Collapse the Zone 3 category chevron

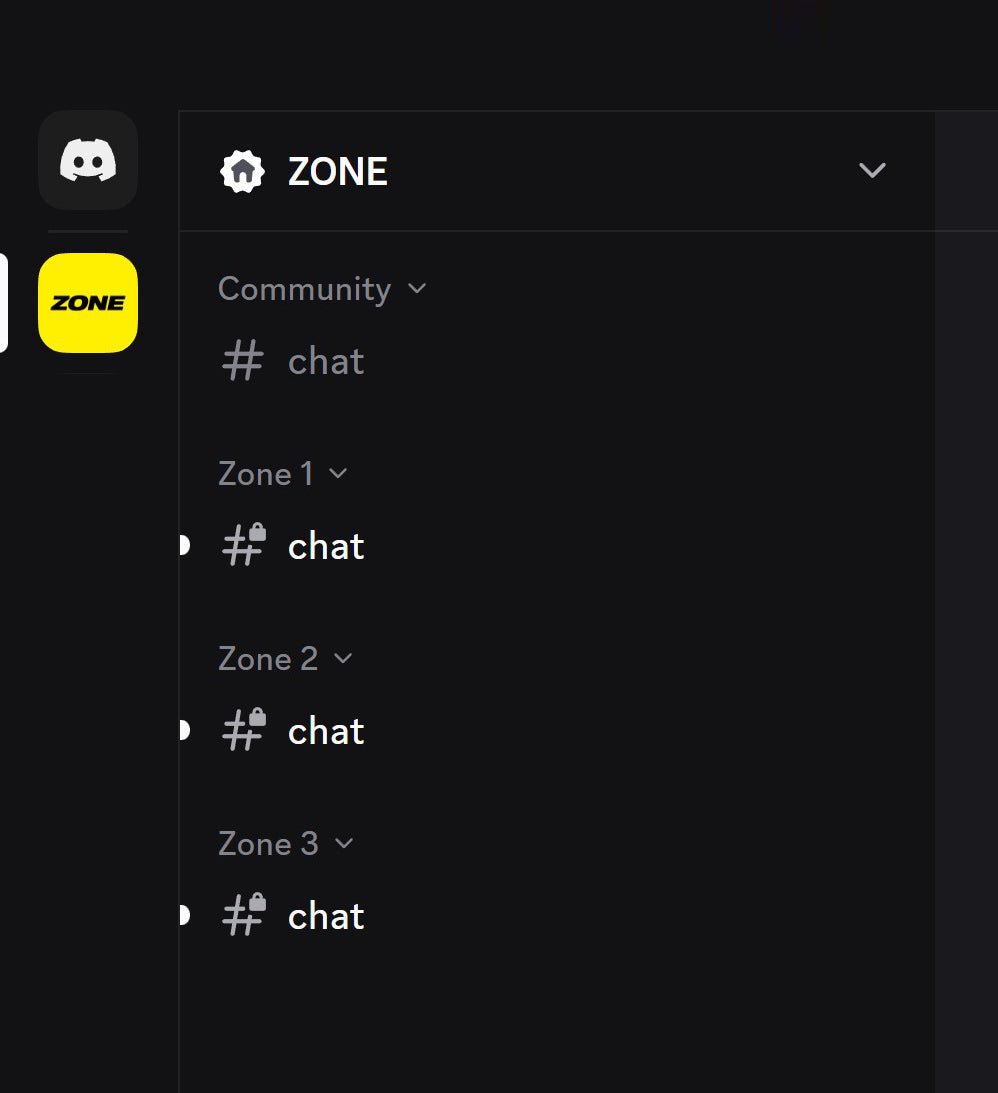pyautogui.click(x=344, y=843)
